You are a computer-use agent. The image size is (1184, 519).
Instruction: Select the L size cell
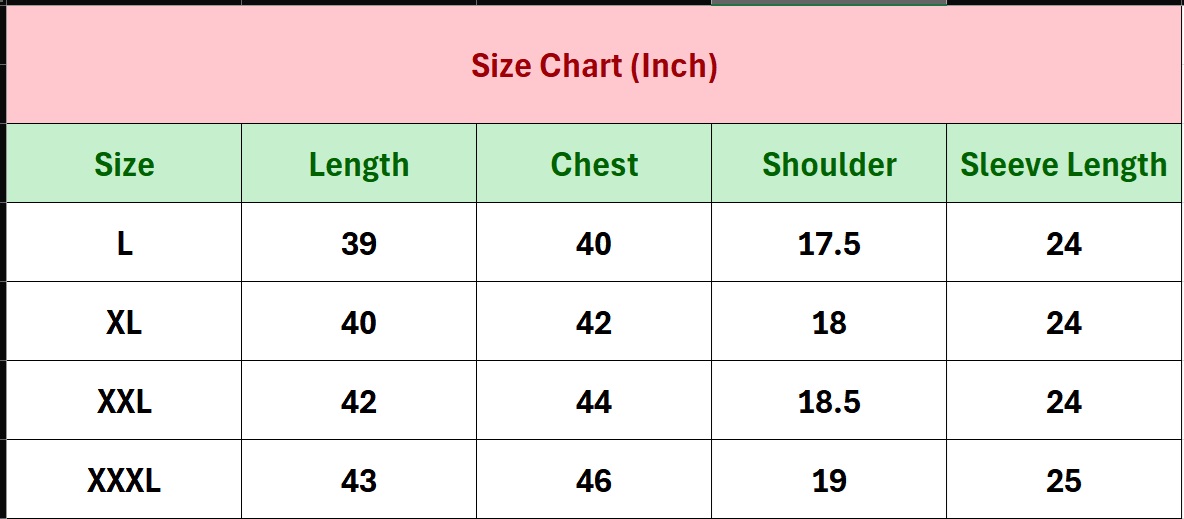point(124,243)
